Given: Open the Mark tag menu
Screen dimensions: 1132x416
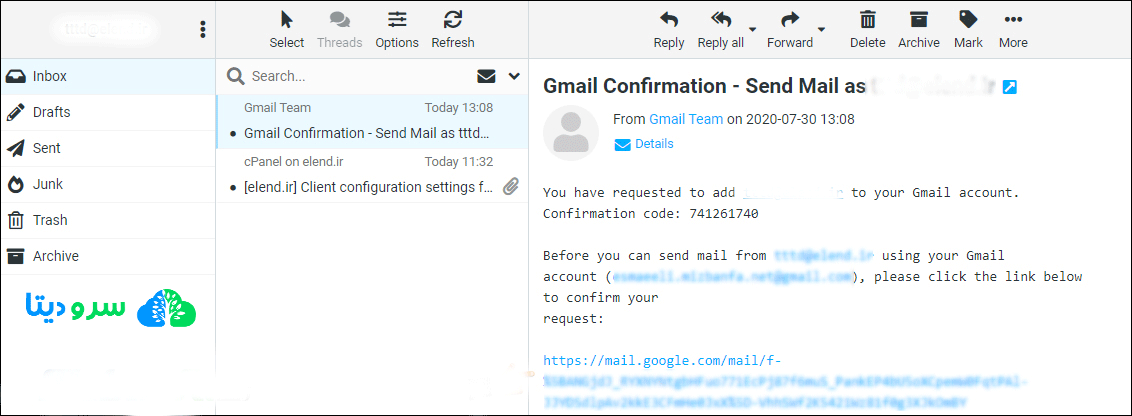Looking at the screenshot, I should 968,29.
